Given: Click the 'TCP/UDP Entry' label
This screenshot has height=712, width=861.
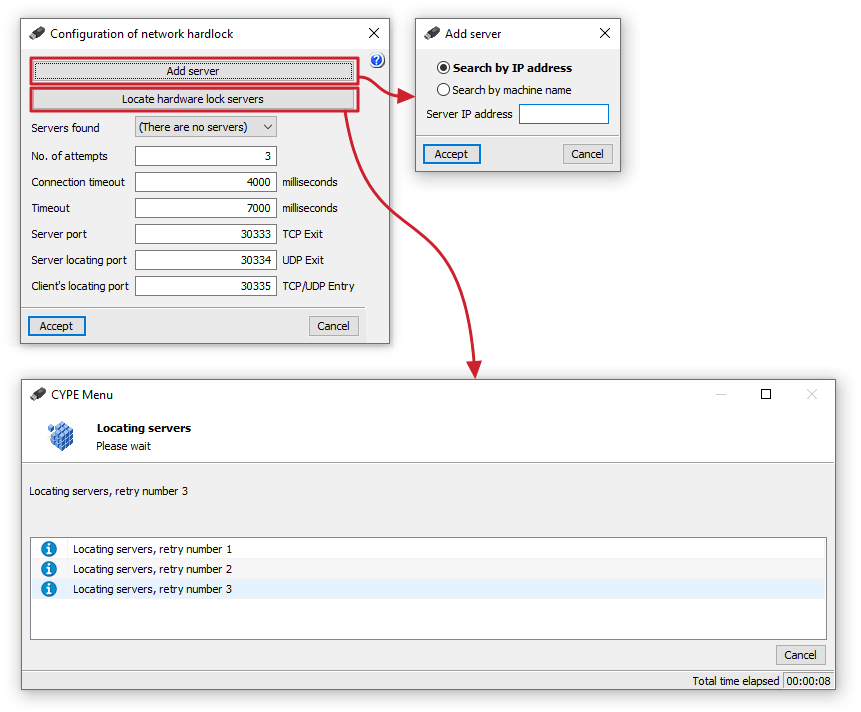Looking at the screenshot, I should click(318, 286).
